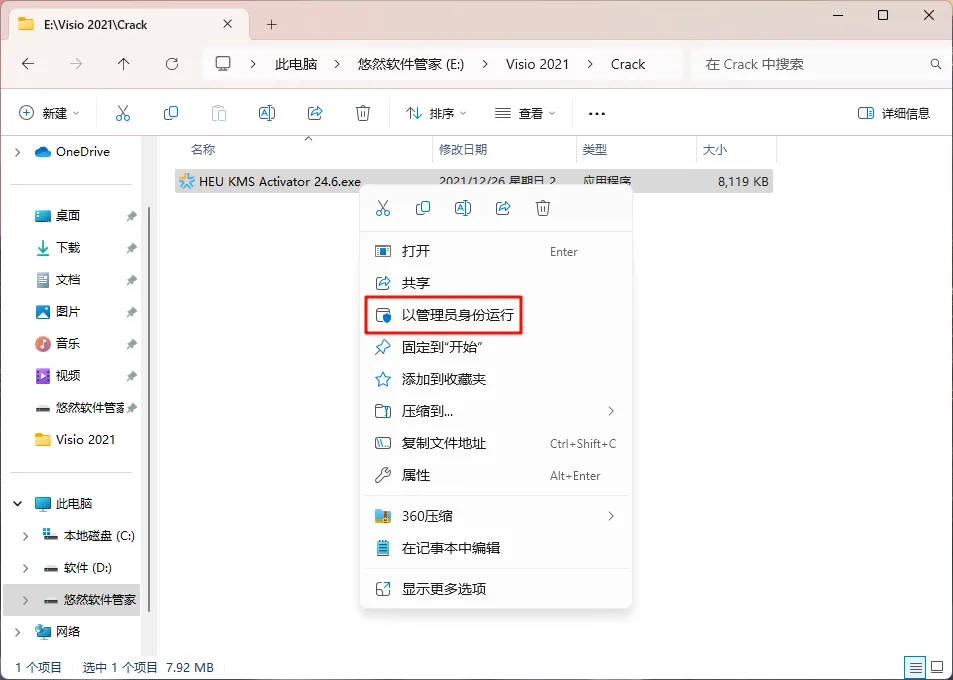Image resolution: width=953 pixels, height=680 pixels.
Task: Click the Share icon in the toolbar
Action: click(x=315, y=113)
